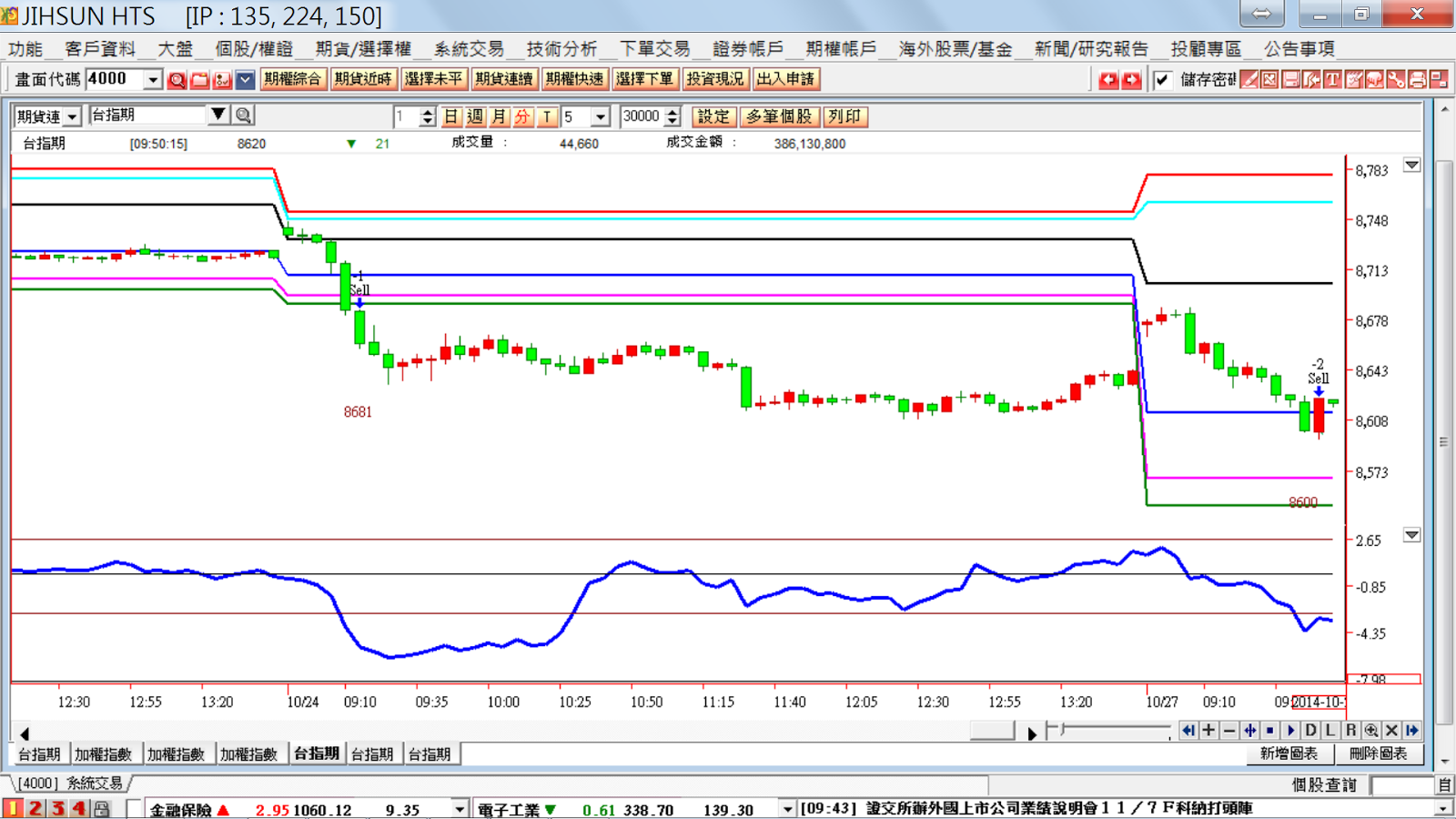Open the 畫面代碼 4000 dropdown
This screenshot has height=819, width=1456.
(152, 80)
